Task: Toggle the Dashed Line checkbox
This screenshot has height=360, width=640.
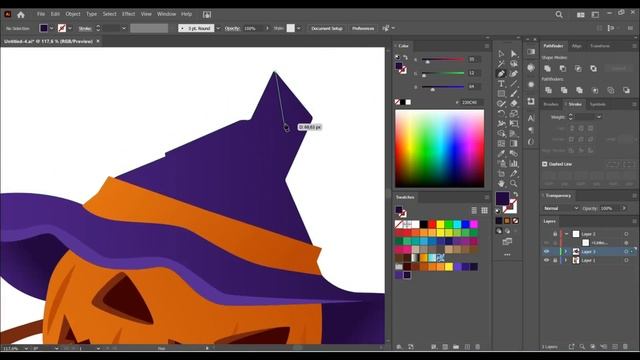Action: [x=544, y=164]
